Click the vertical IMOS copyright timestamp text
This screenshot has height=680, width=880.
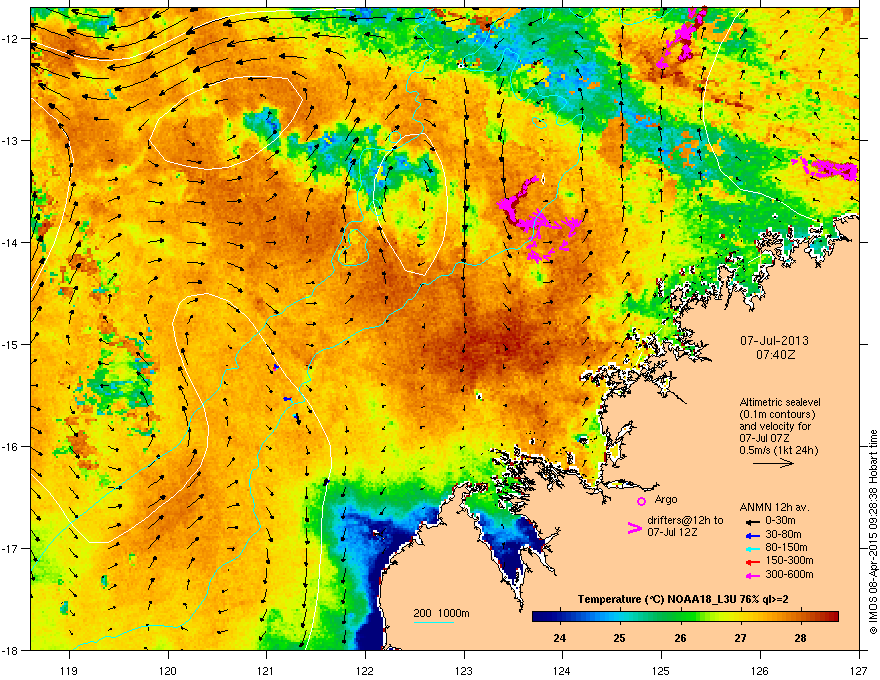coord(873,532)
